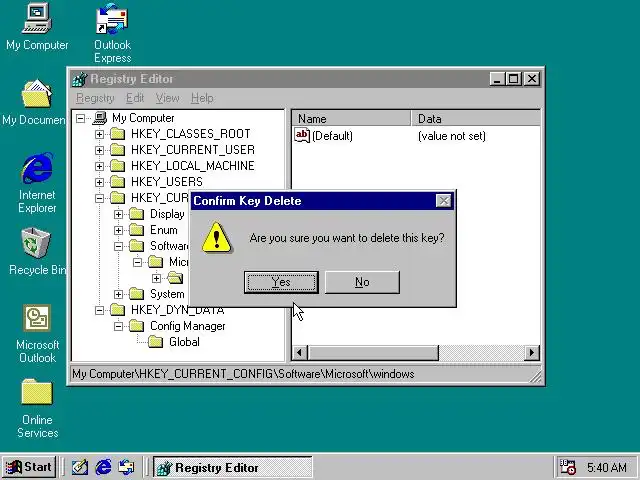Expand the Display key

point(118,214)
